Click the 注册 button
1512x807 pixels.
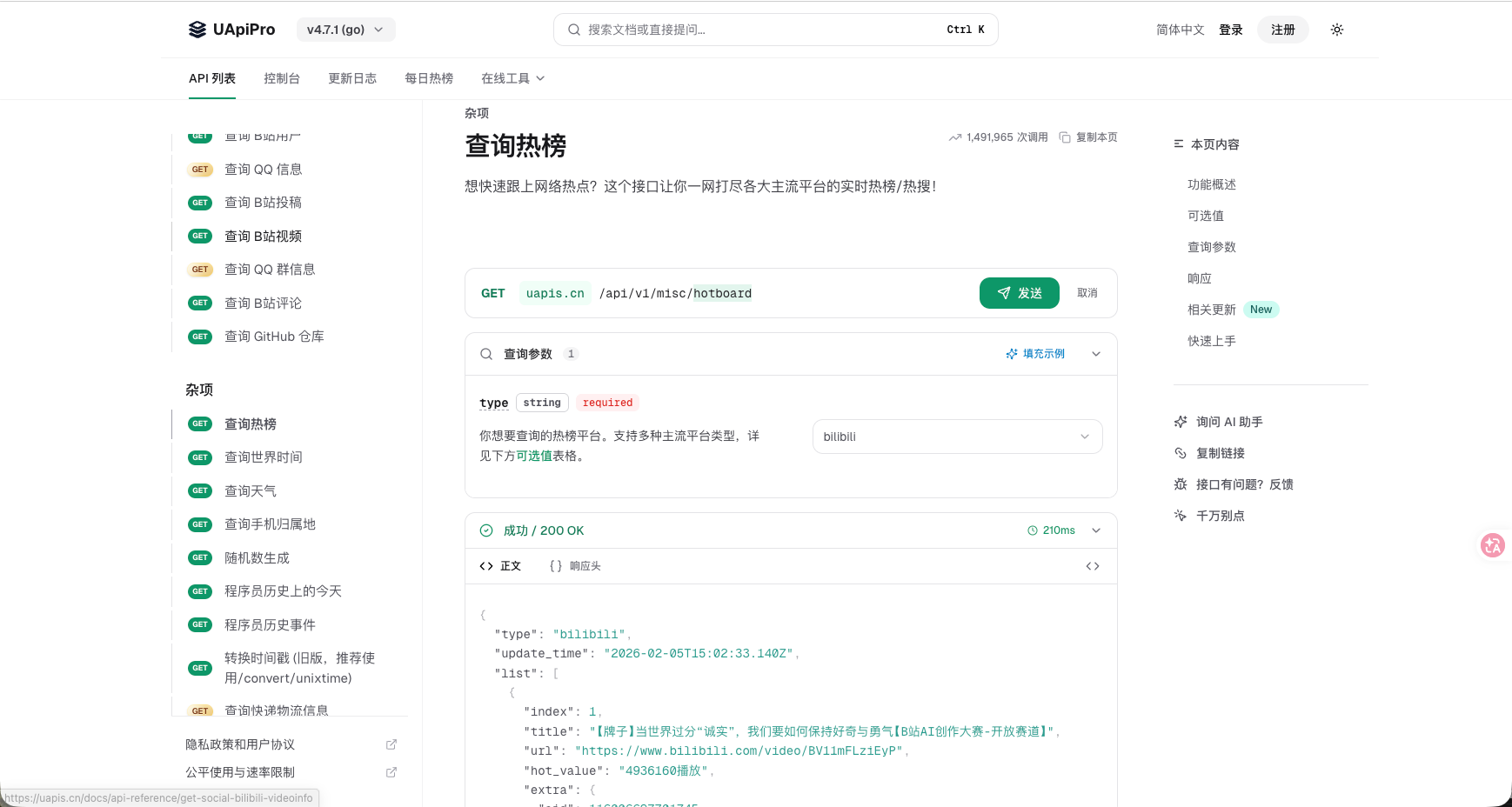coord(1282,29)
